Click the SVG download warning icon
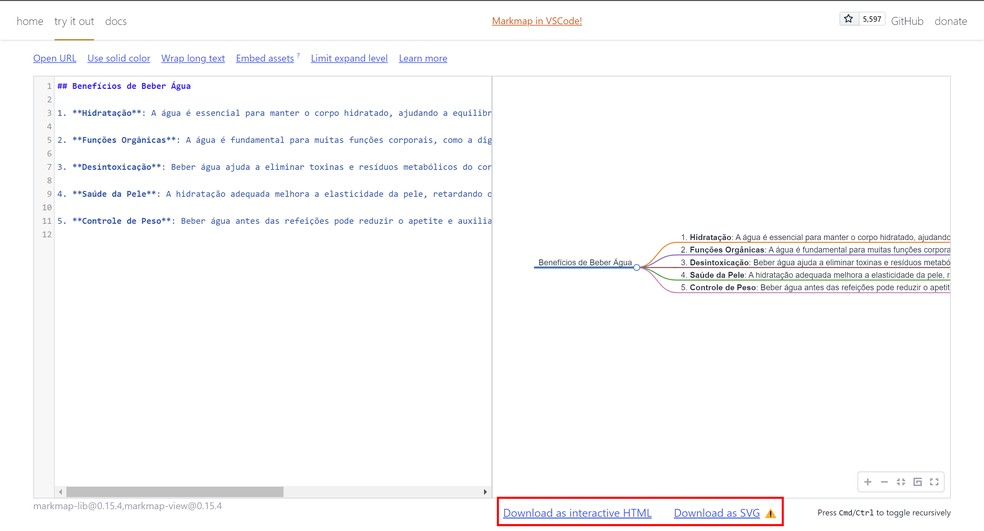Viewport: 984px width, 531px height. [771, 513]
